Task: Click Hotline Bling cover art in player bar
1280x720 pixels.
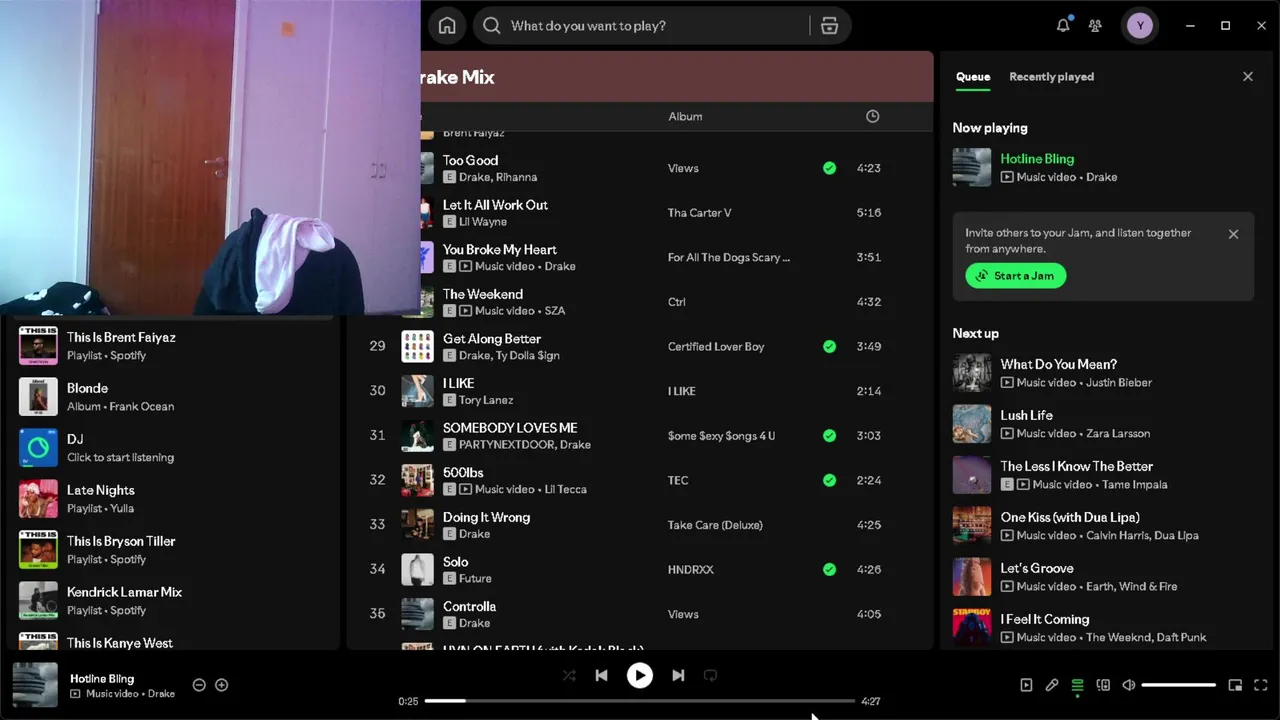Action: pos(35,685)
